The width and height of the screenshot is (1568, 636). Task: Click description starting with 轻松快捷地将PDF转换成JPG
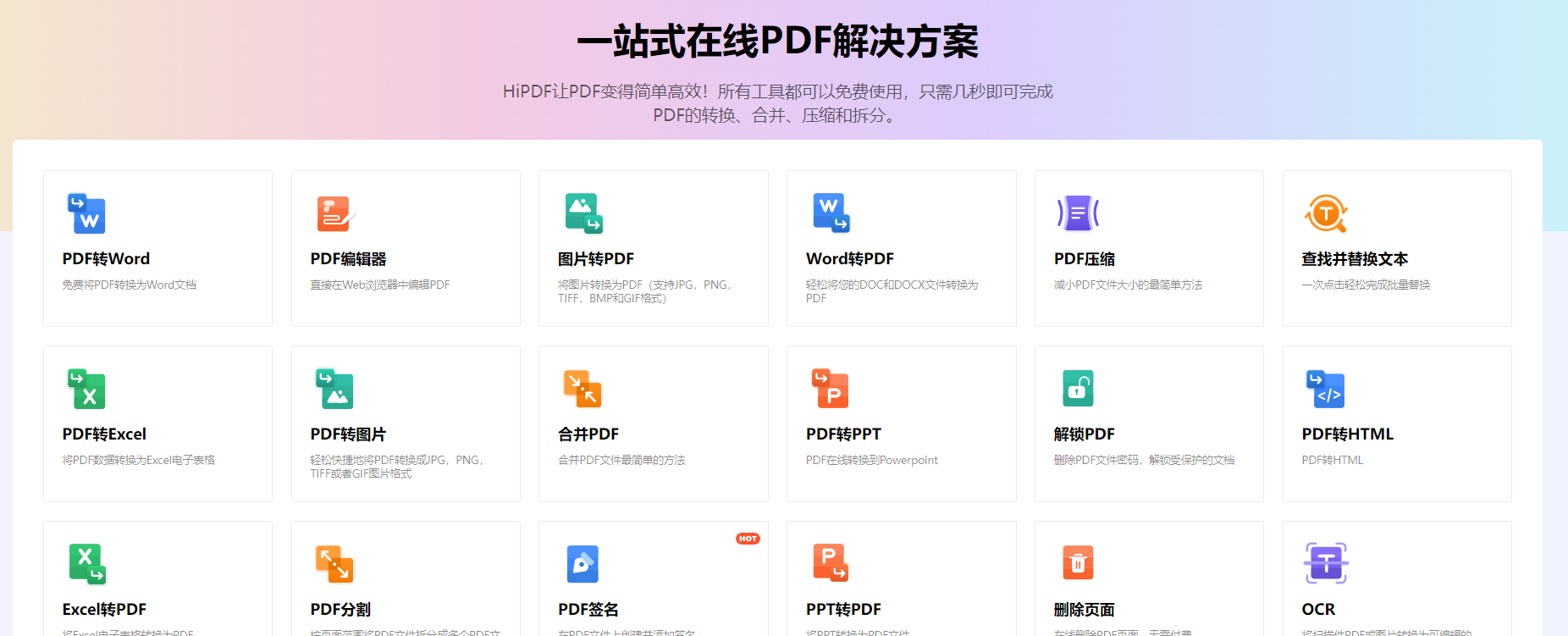399,467
